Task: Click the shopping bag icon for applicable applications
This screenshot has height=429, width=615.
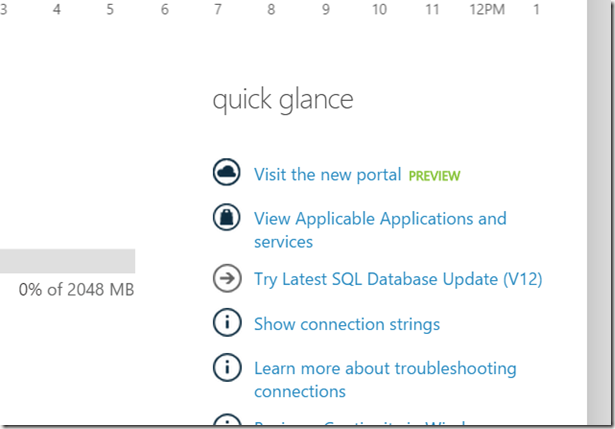Action: pyautogui.click(x=227, y=217)
